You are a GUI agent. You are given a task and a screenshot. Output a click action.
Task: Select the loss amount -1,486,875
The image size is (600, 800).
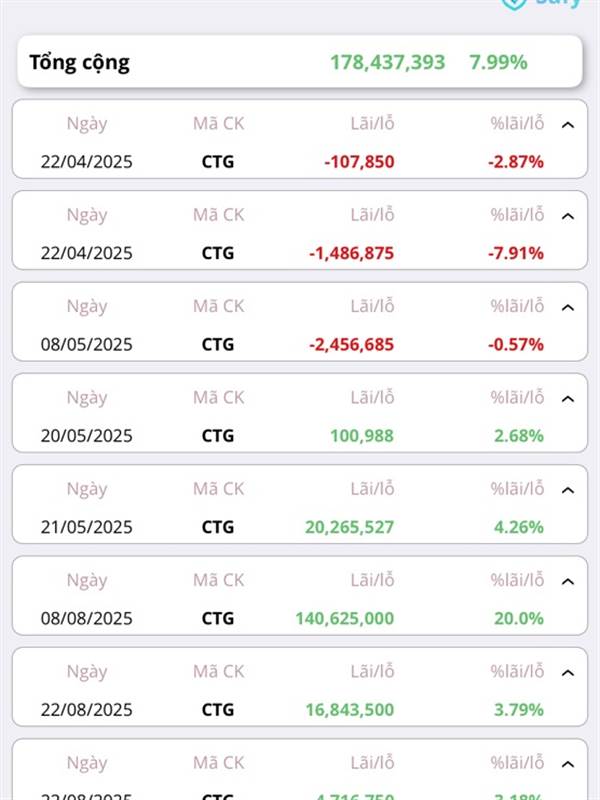tap(352, 253)
